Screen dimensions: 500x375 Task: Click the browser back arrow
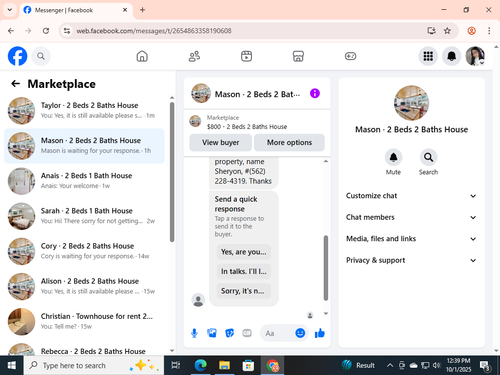[11, 31]
